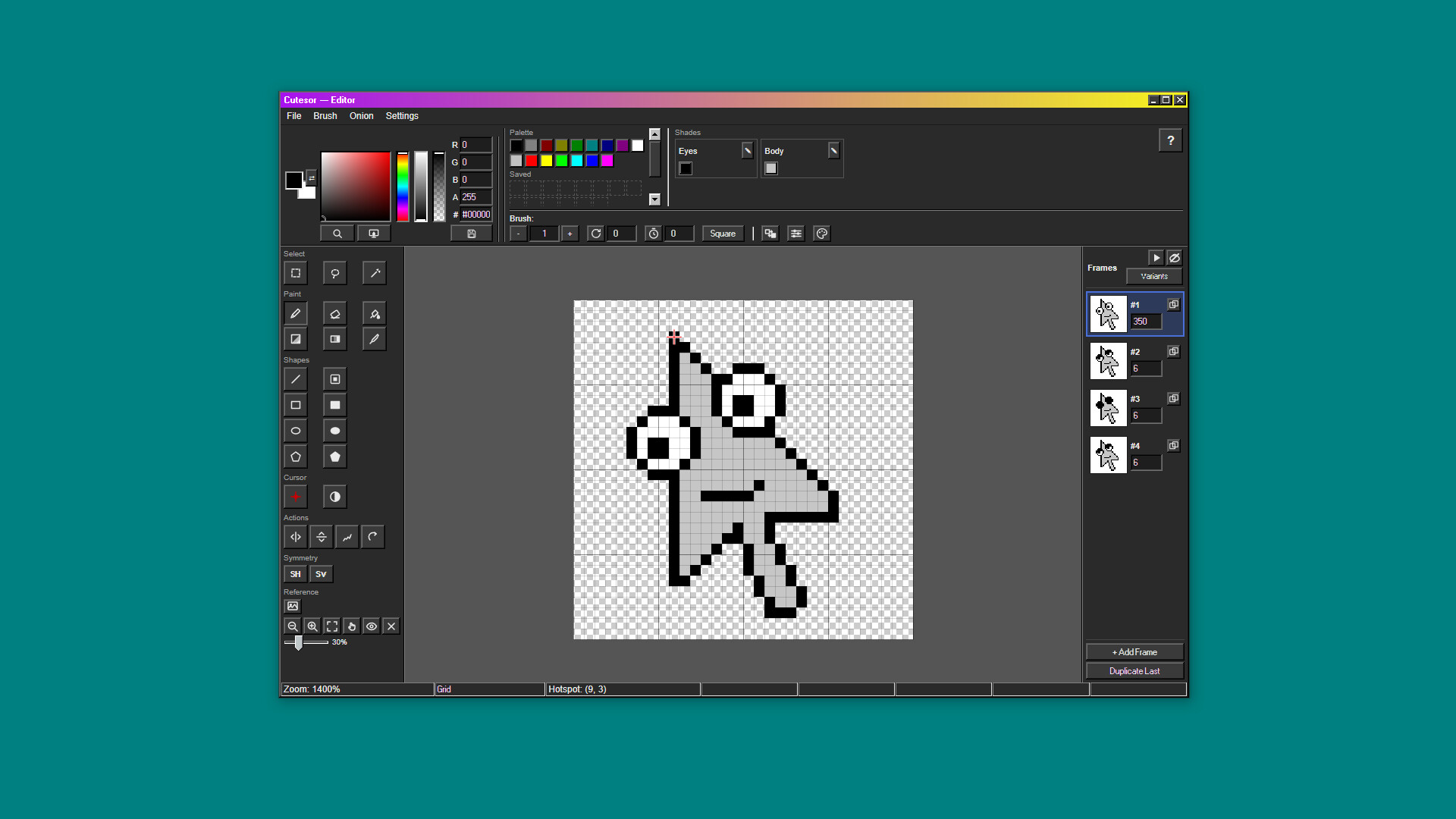
Task: Select the outline rectangle shape tool
Action: click(296, 405)
